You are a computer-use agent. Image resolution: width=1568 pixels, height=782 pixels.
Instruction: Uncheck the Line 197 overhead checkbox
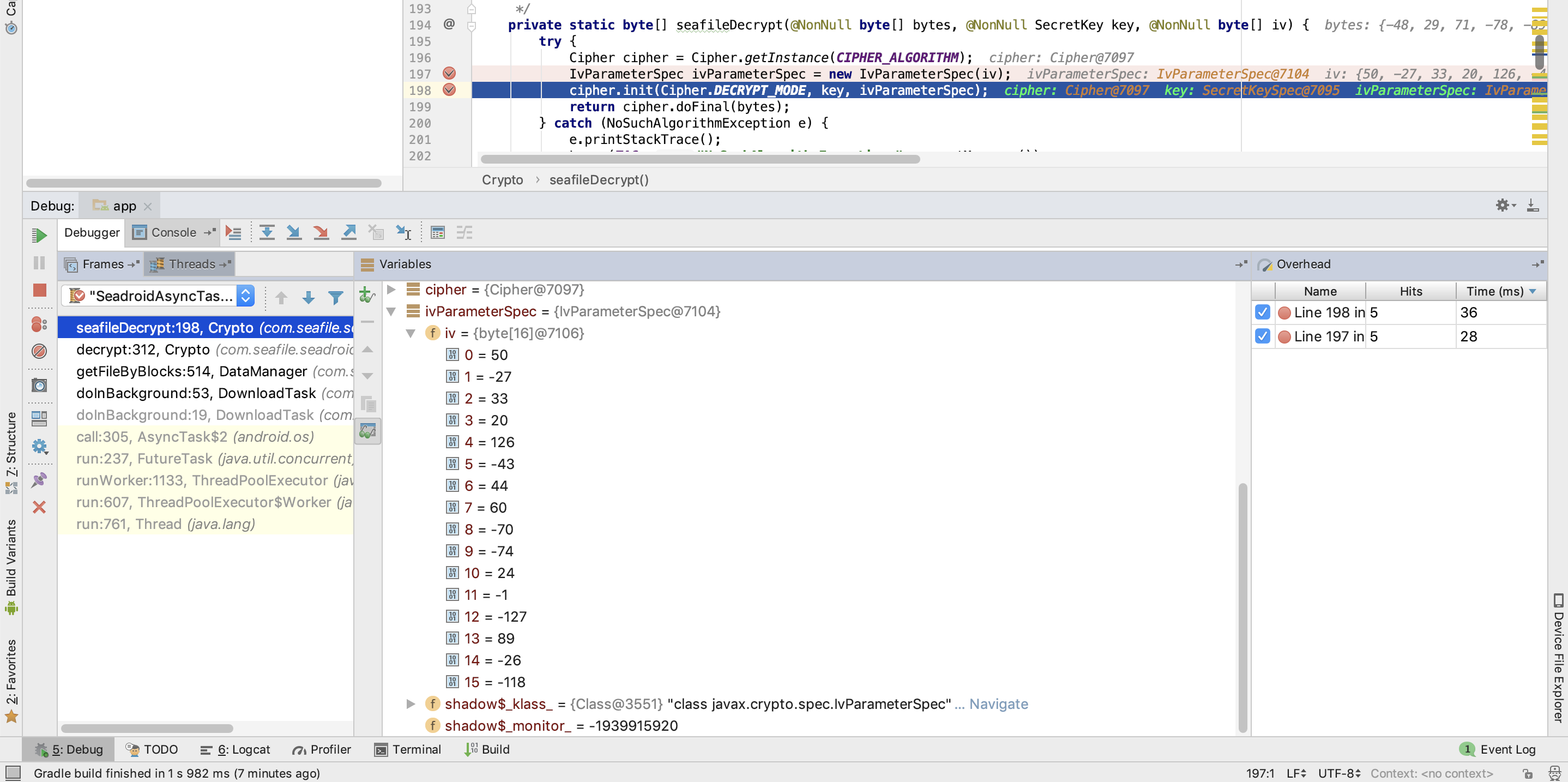point(1263,336)
